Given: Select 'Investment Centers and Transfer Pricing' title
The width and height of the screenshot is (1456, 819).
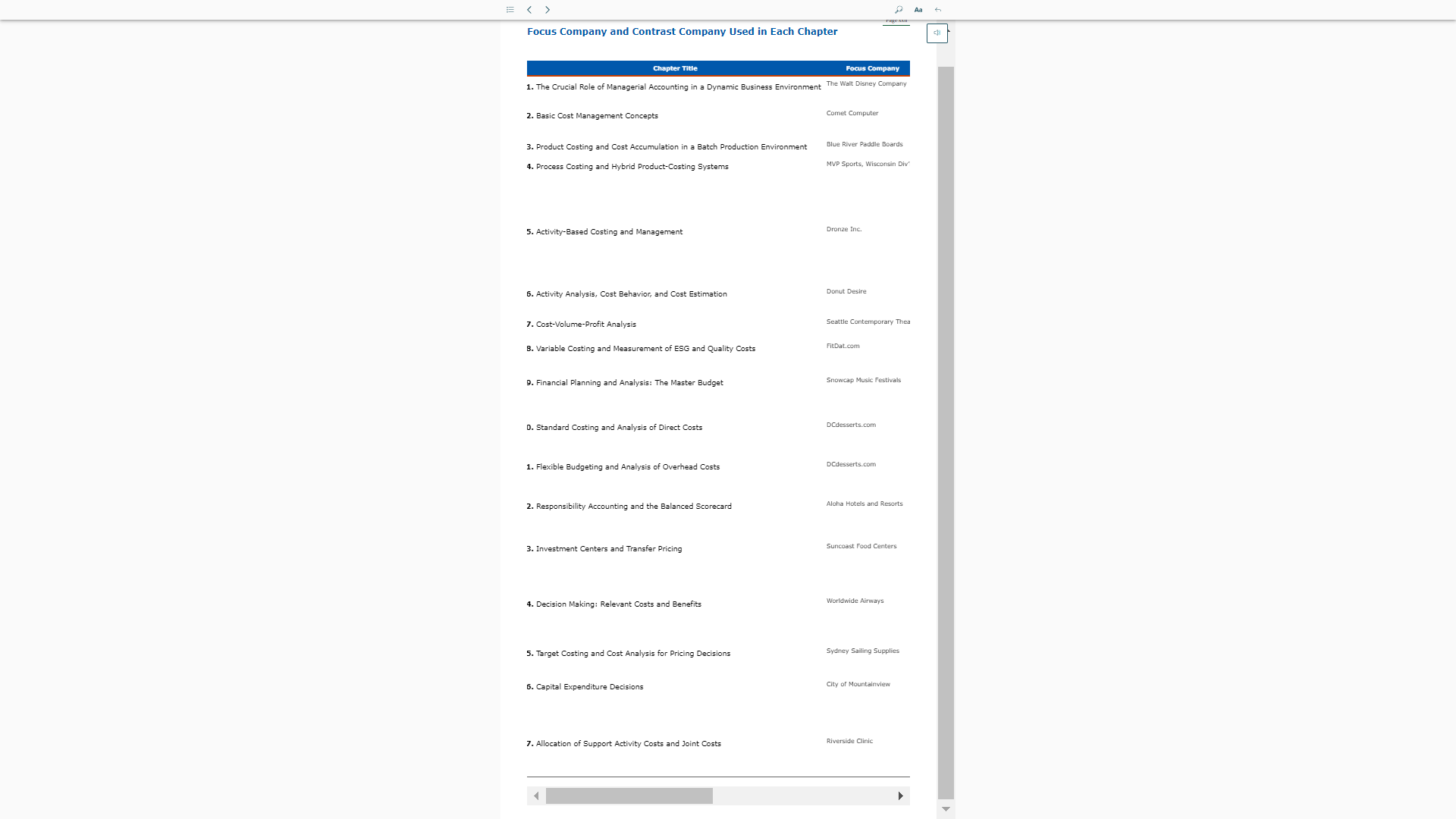Looking at the screenshot, I should click(x=609, y=549).
